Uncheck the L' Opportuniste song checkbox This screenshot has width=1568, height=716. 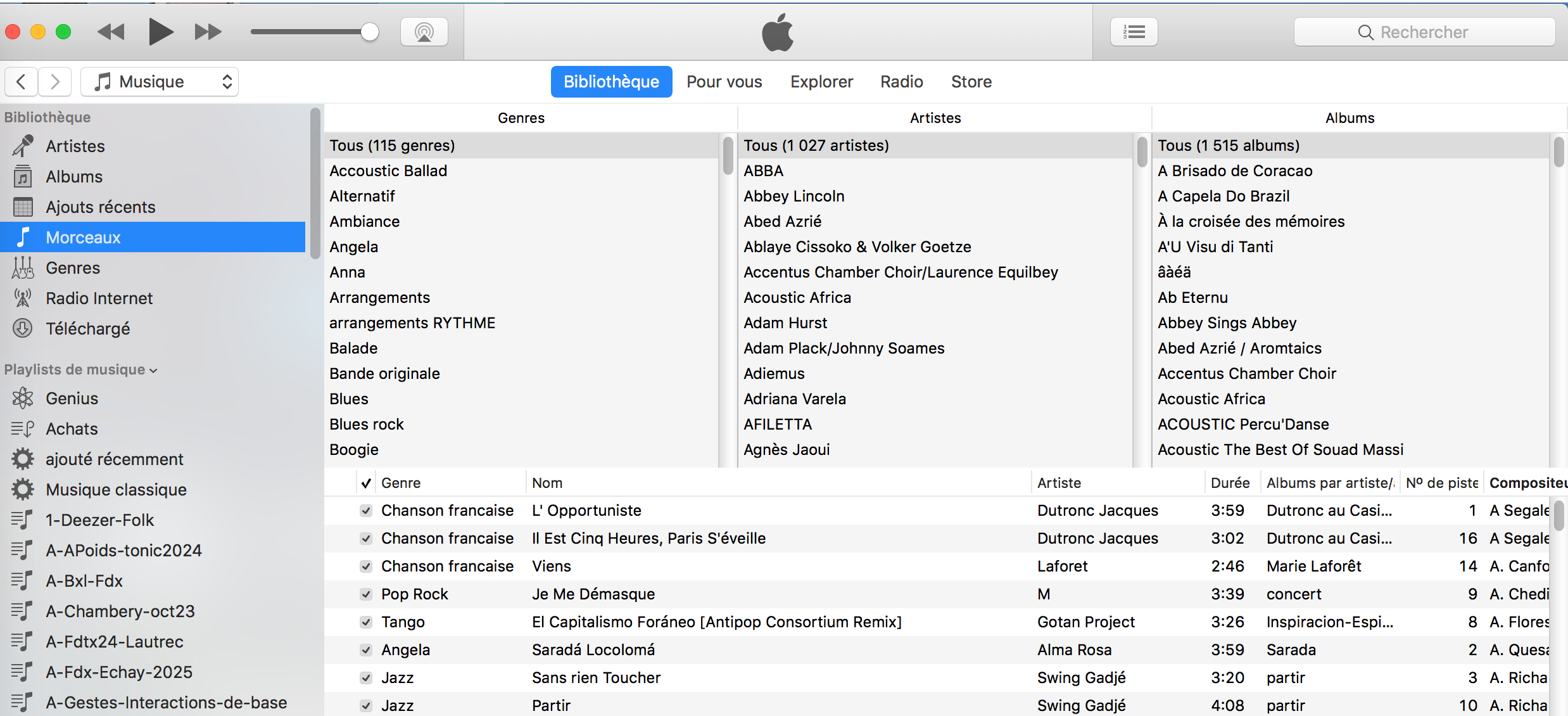366,511
